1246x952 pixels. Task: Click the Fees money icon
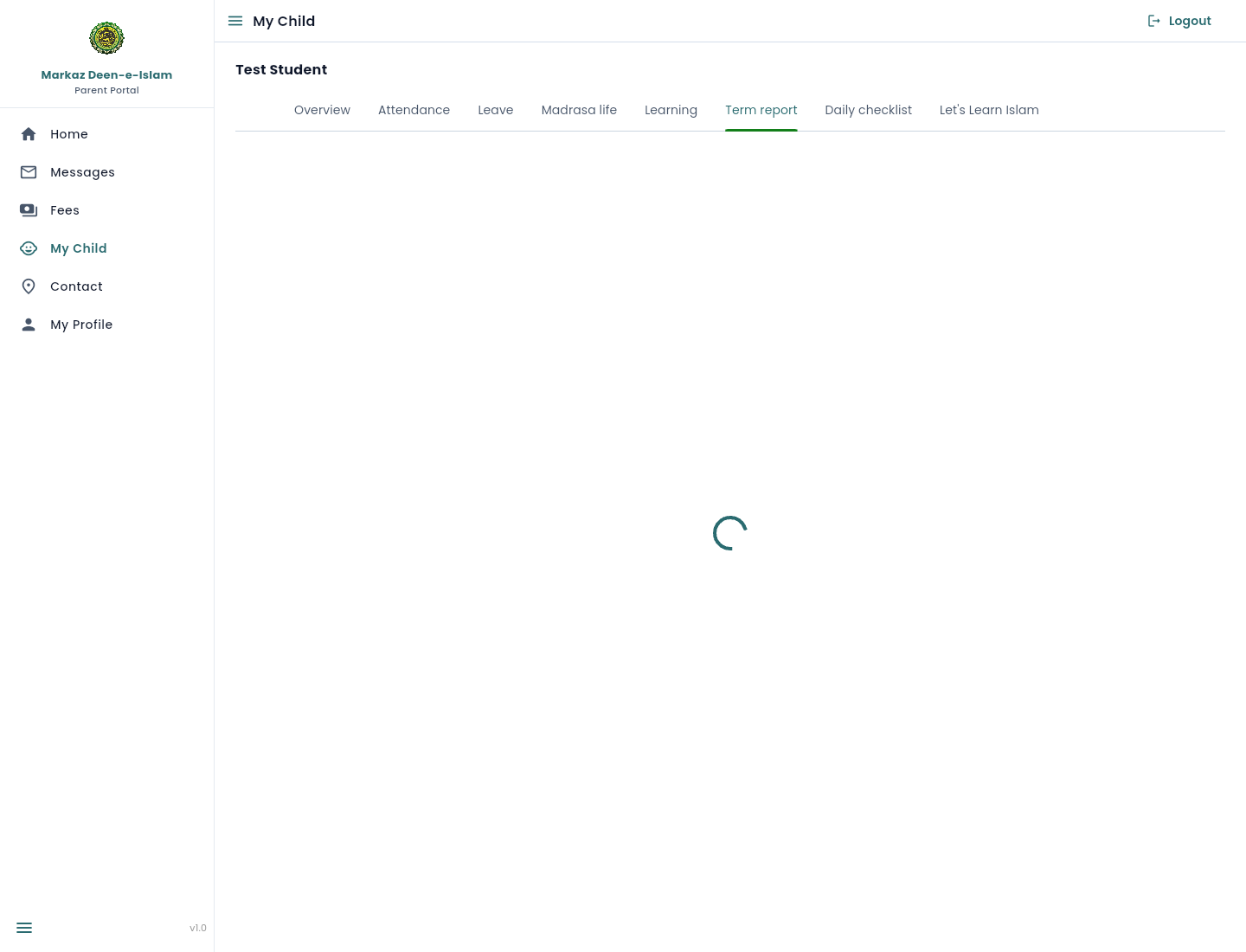(x=29, y=210)
